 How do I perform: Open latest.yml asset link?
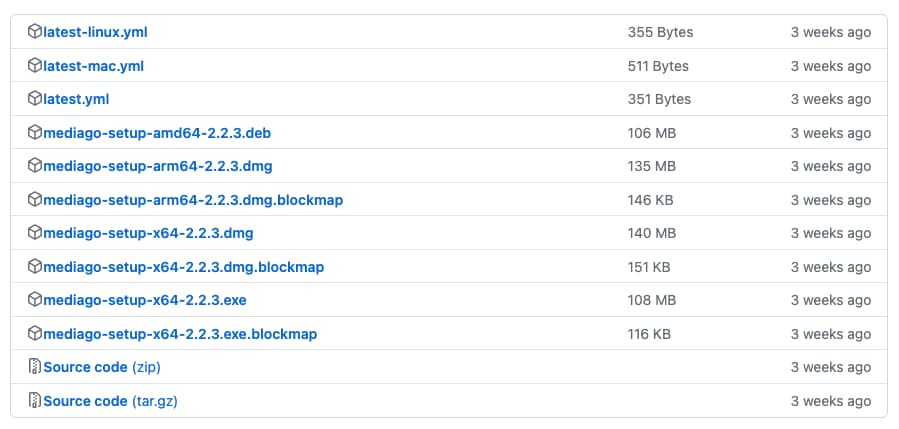point(76,99)
